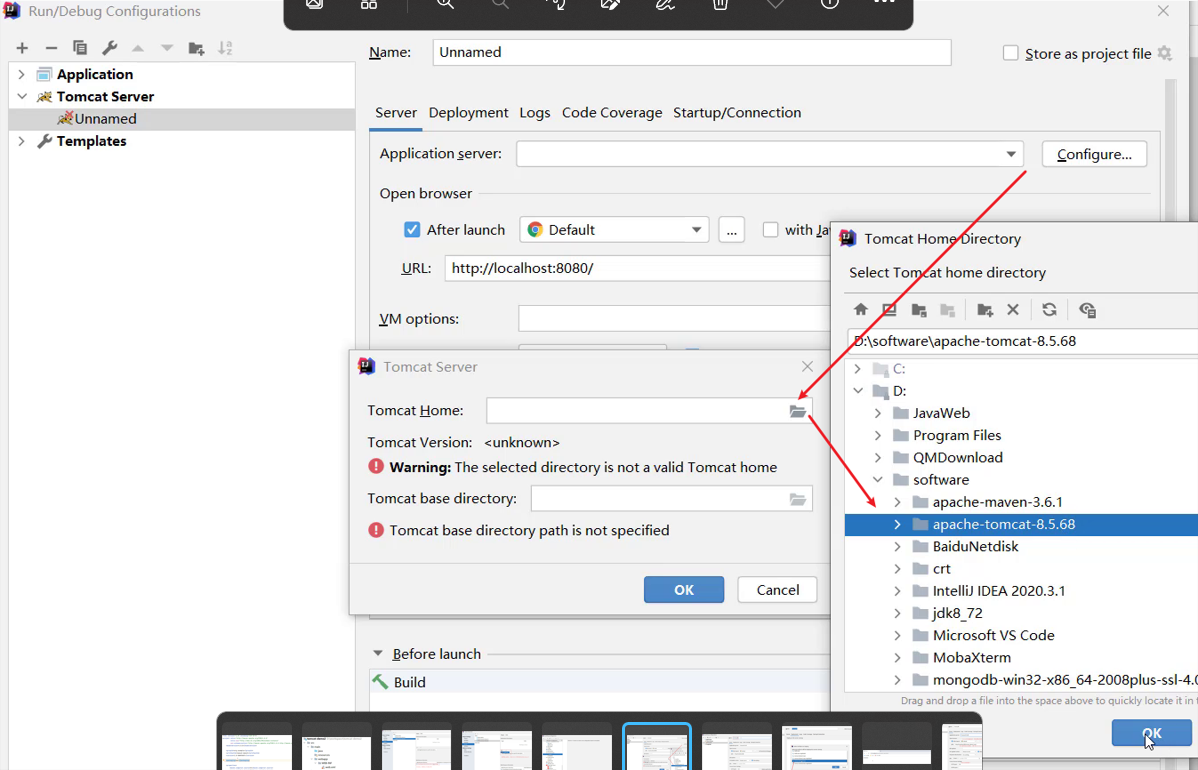Screen dimensions: 1198x770
Task: Go to home directory icon in chooser
Action: point(861,309)
